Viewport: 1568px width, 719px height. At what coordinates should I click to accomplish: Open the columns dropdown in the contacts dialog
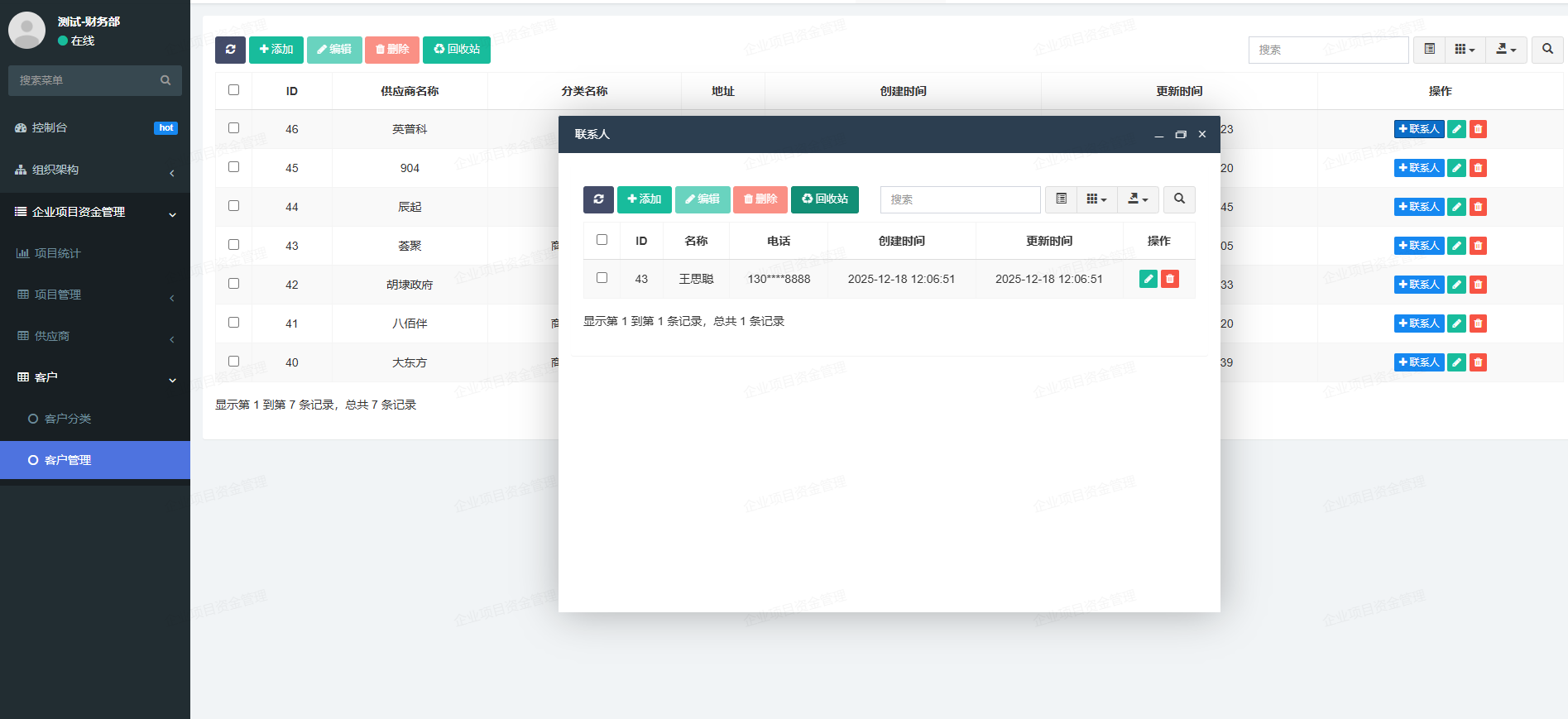[x=1096, y=199]
